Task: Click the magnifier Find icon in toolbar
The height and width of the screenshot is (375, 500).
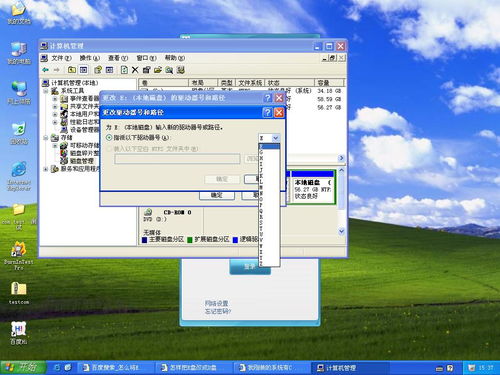Action: 169,70
